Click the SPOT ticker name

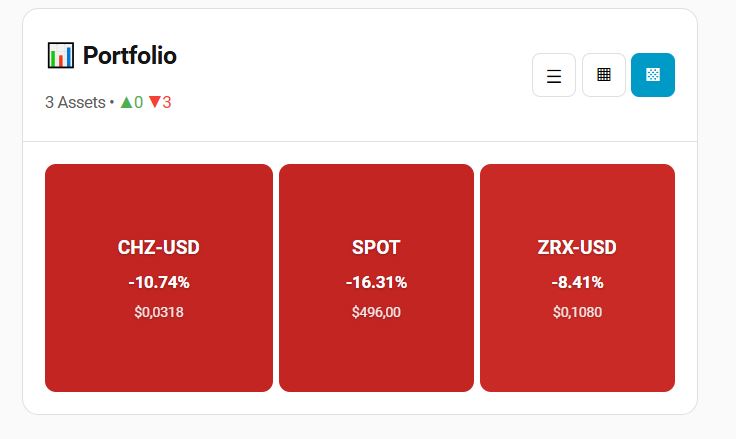coord(376,248)
